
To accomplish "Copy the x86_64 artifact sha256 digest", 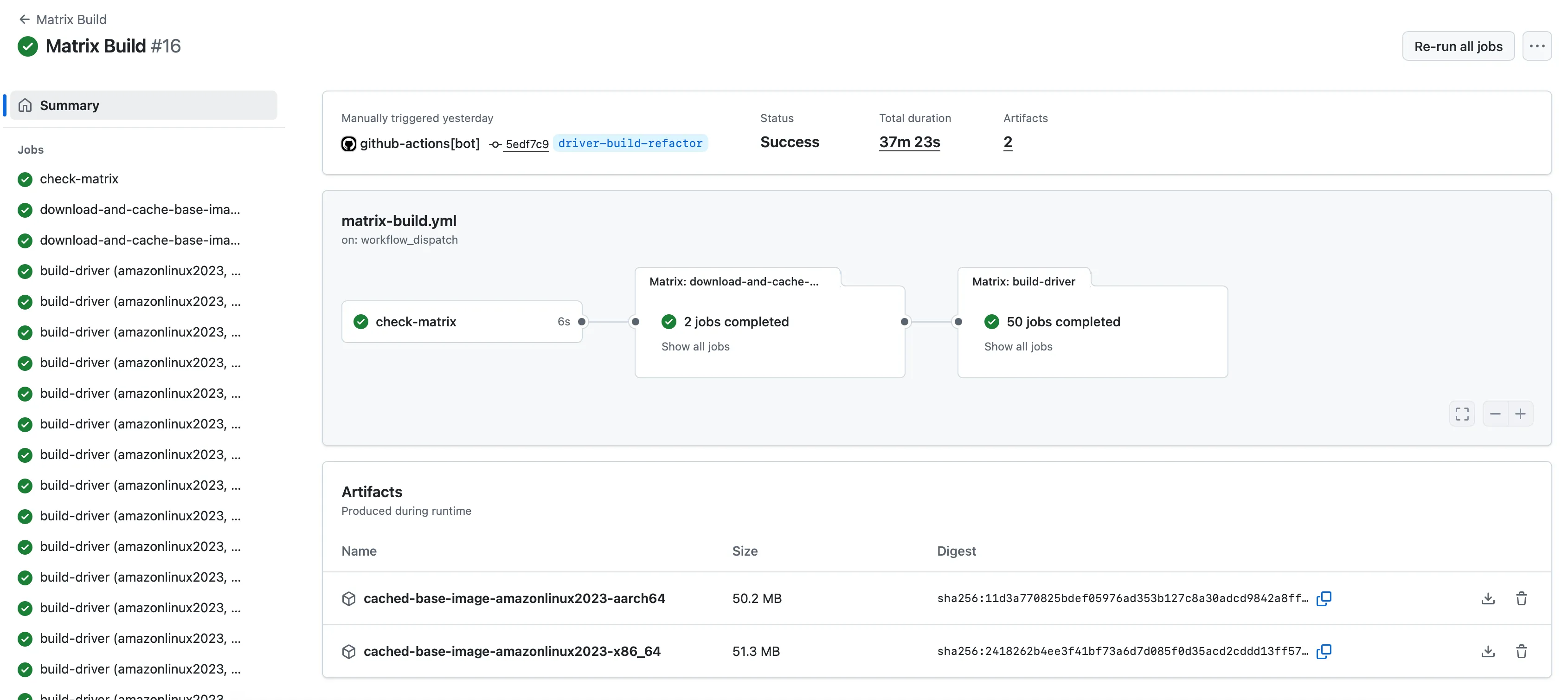I will click(1324, 651).
